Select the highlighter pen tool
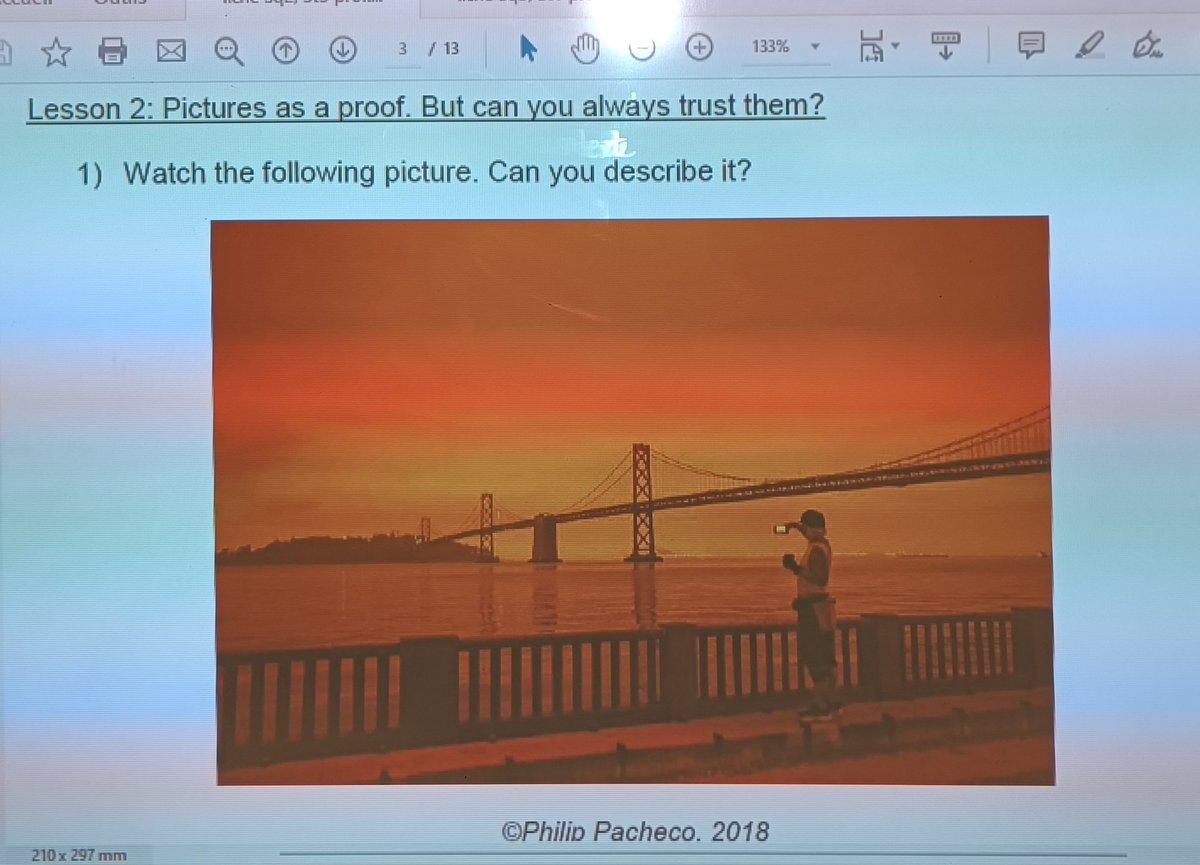This screenshot has width=1200, height=865. pyautogui.click(x=1090, y=45)
